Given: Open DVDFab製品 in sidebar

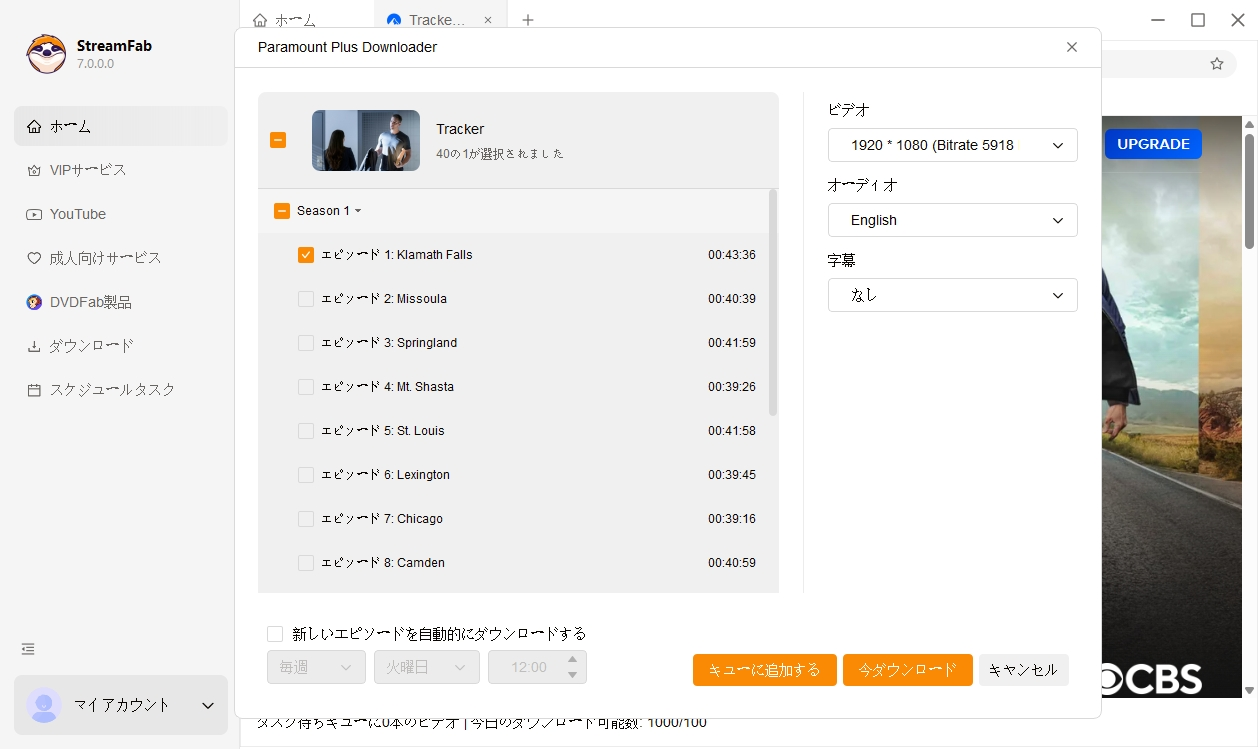Looking at the screenshot, I should pyautogui.click(x=90, y=302).
